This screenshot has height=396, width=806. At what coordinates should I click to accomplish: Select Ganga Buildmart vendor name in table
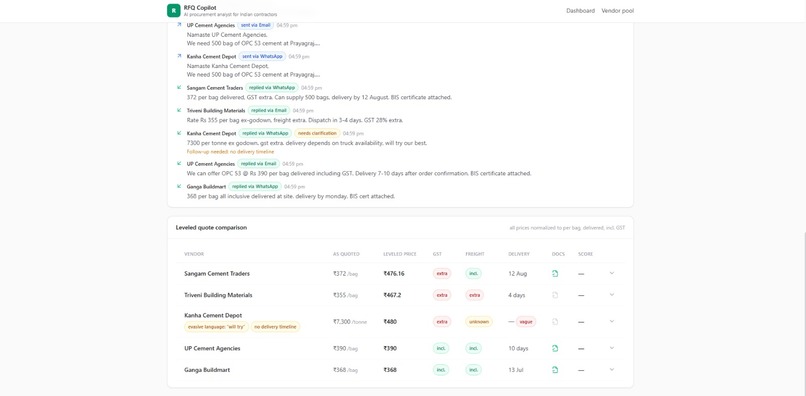pos(207,370)
